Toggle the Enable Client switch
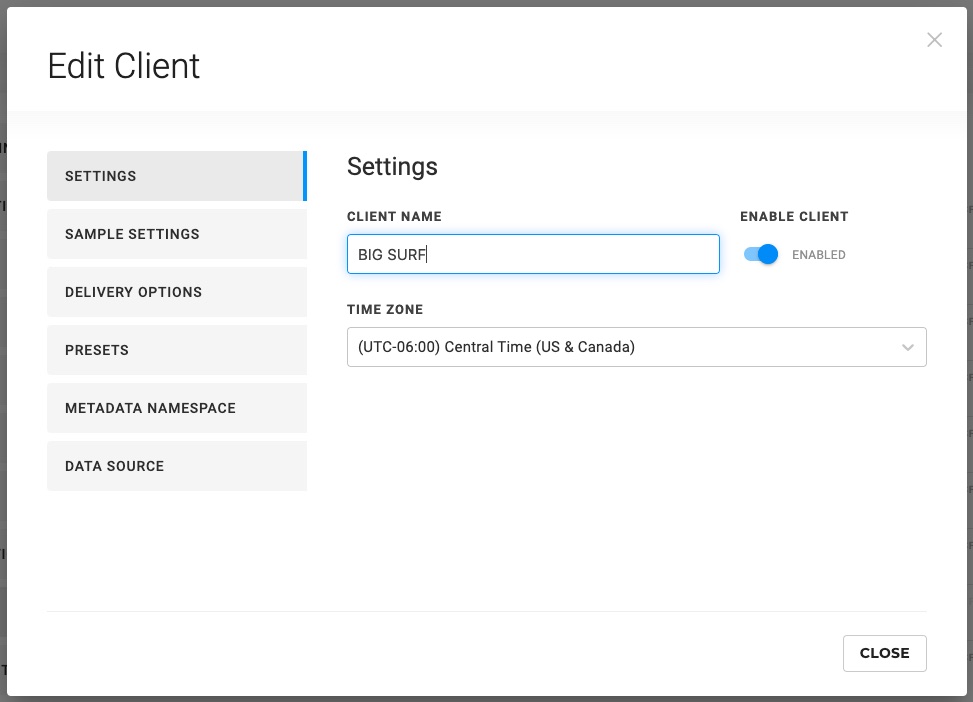Image resolution: width=973 pixels, height=702 pixels. click(761, 255)
